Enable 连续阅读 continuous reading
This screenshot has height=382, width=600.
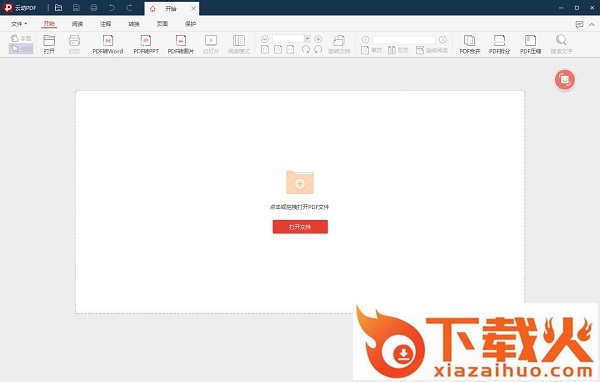point(432,50)
